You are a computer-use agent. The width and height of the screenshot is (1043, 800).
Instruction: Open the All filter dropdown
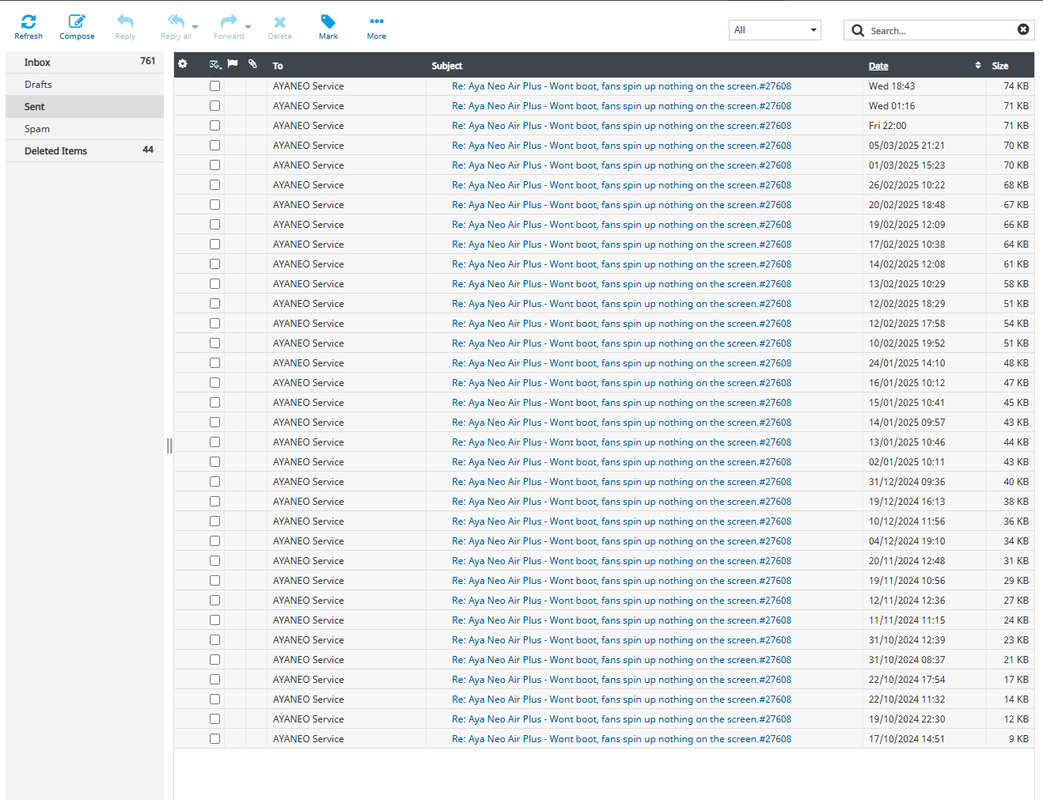tap(775, 30)
